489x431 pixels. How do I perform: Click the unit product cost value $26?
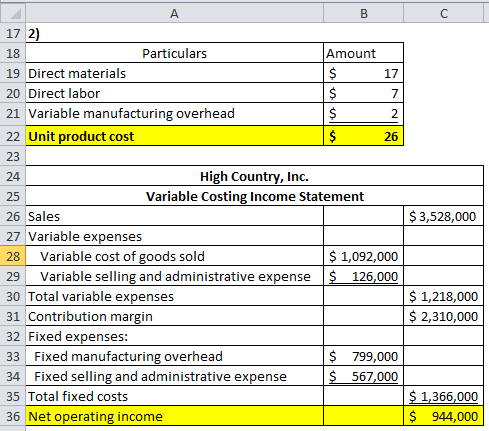tap(363, 136)
